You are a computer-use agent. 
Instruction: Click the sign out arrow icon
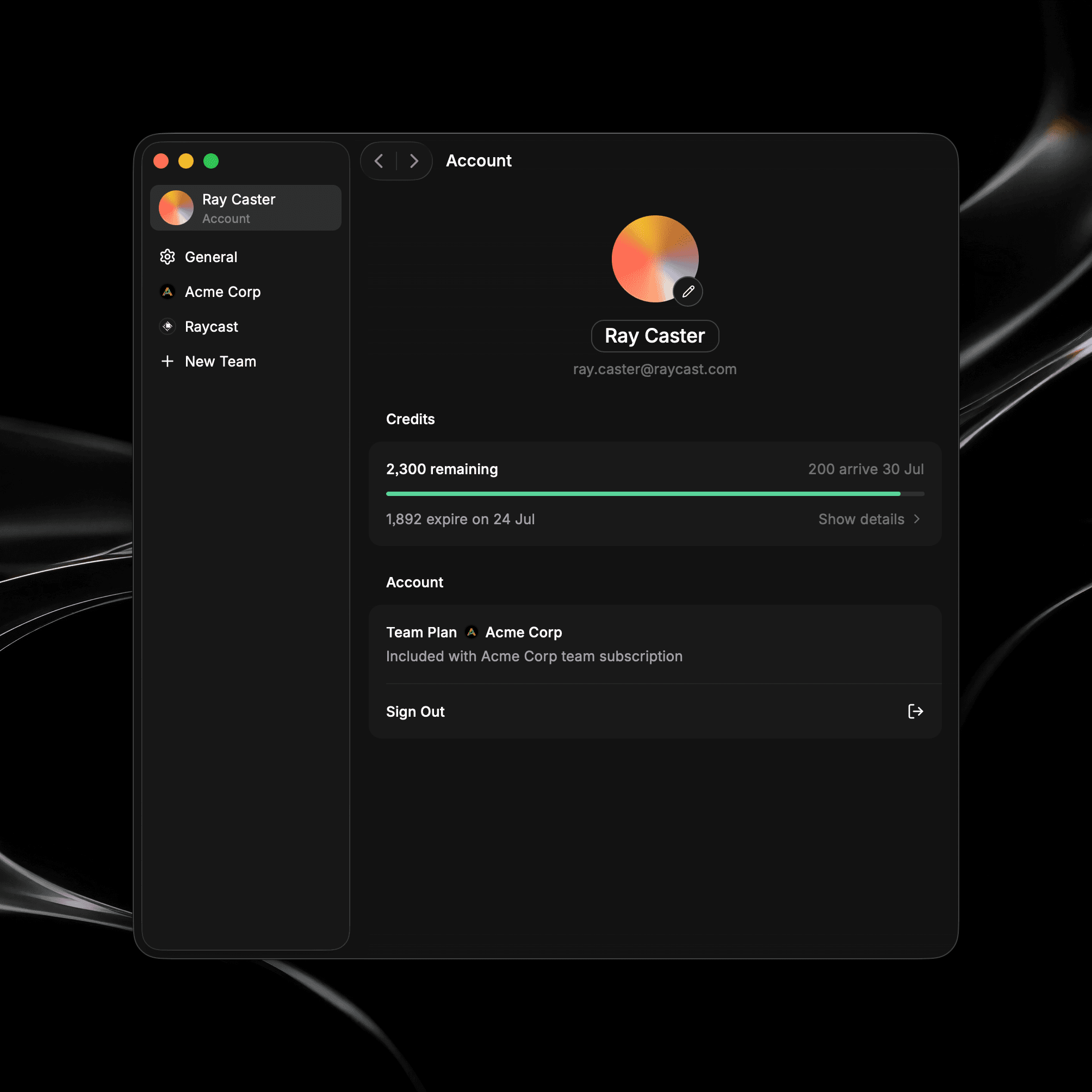click(915, 711)
